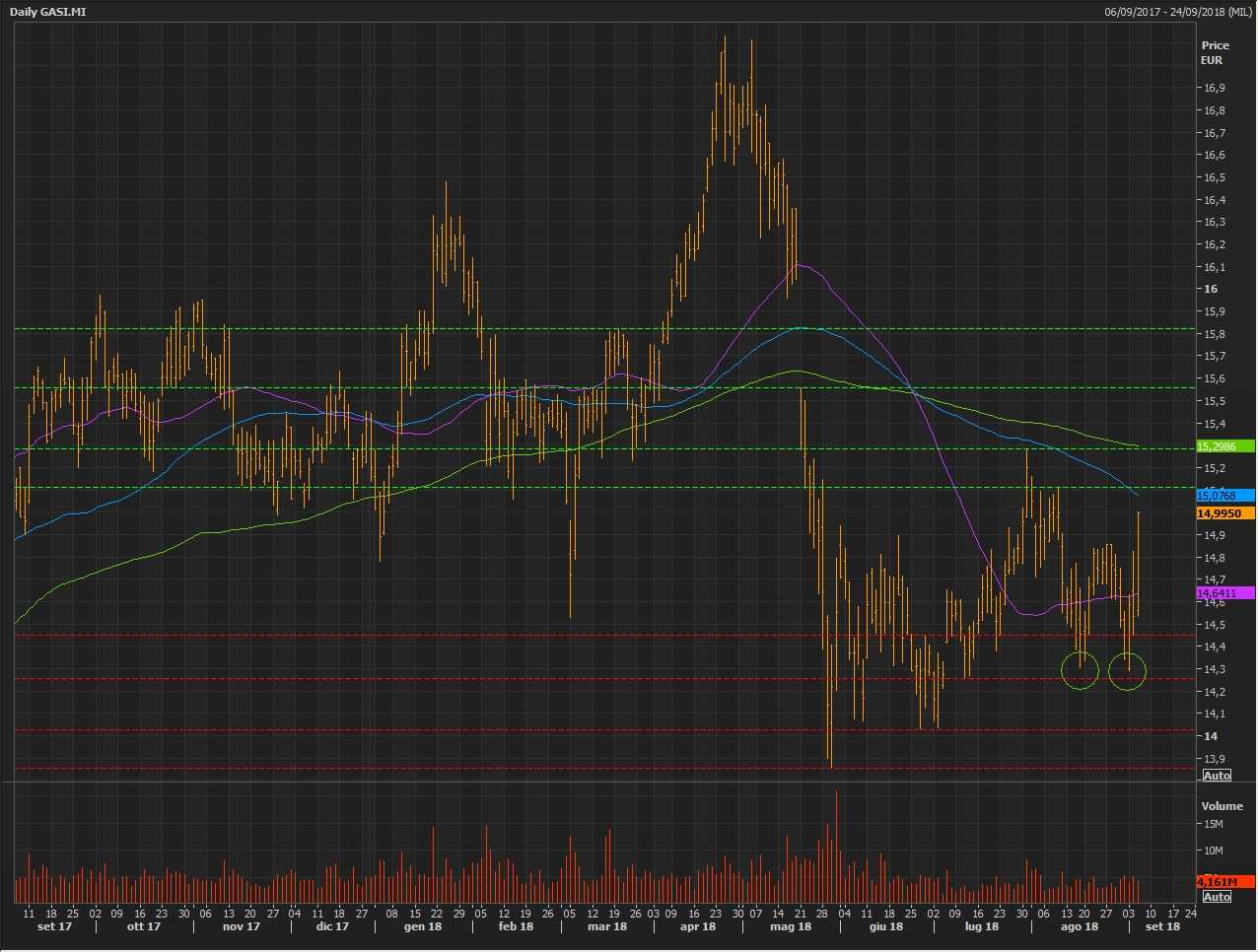Open the date range 06/09/2017 - 24/09/2018

pyautogui.click(x=1178, y=12)
